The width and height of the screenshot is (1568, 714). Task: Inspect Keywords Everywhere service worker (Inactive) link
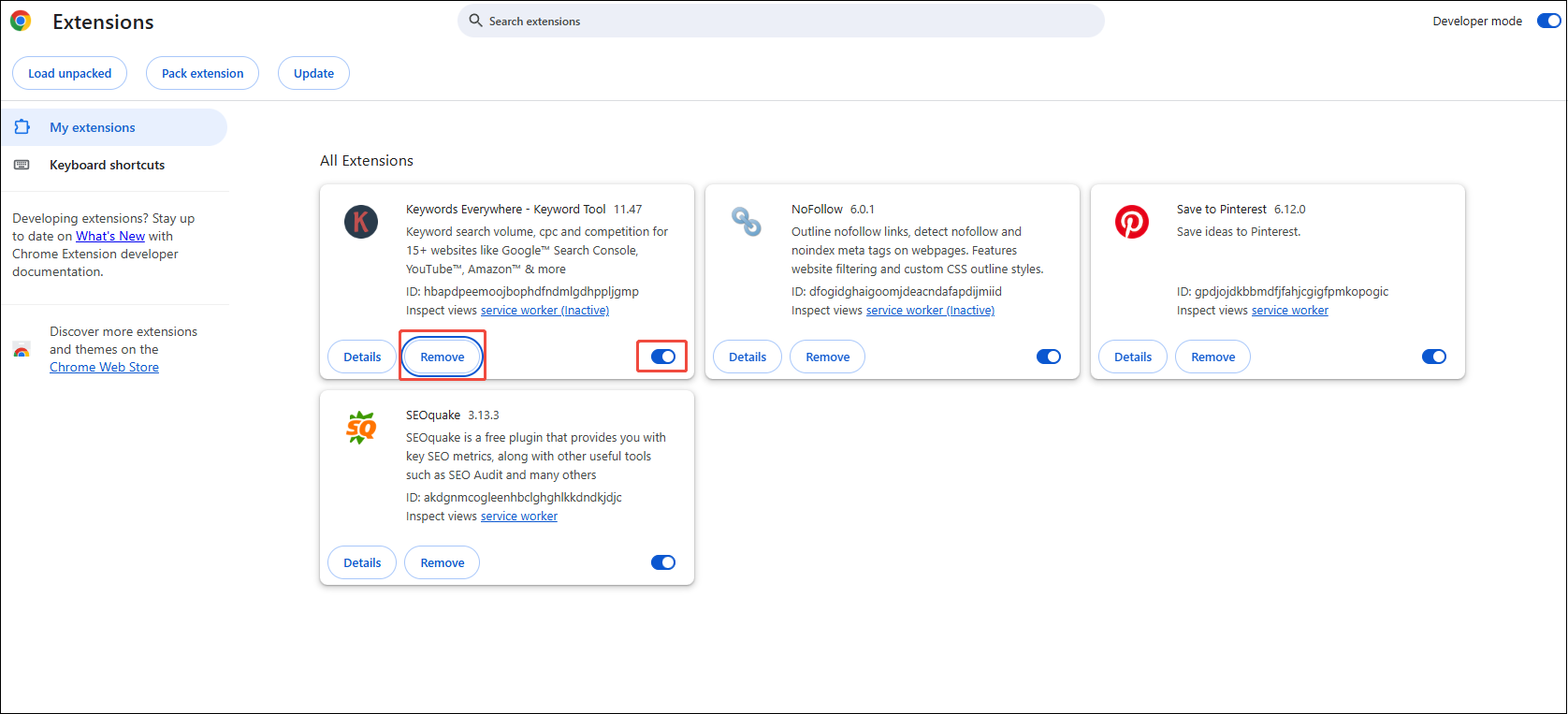point(544,310)
